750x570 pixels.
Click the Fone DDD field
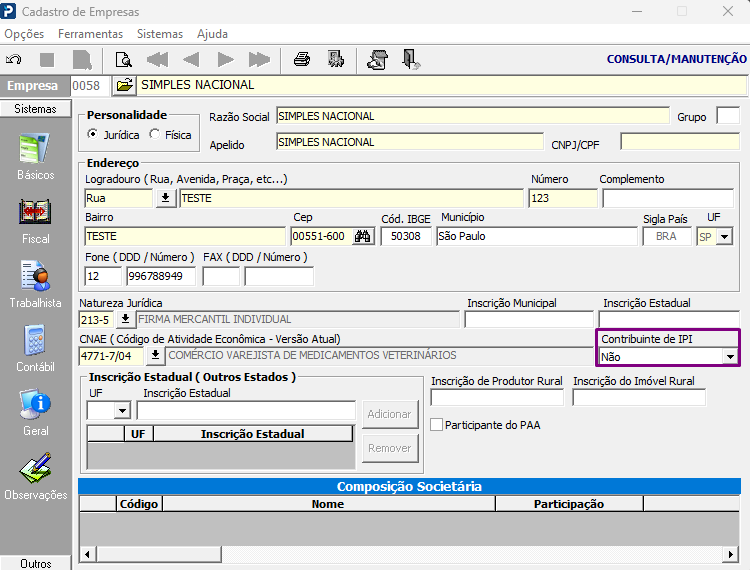[103, 276]
